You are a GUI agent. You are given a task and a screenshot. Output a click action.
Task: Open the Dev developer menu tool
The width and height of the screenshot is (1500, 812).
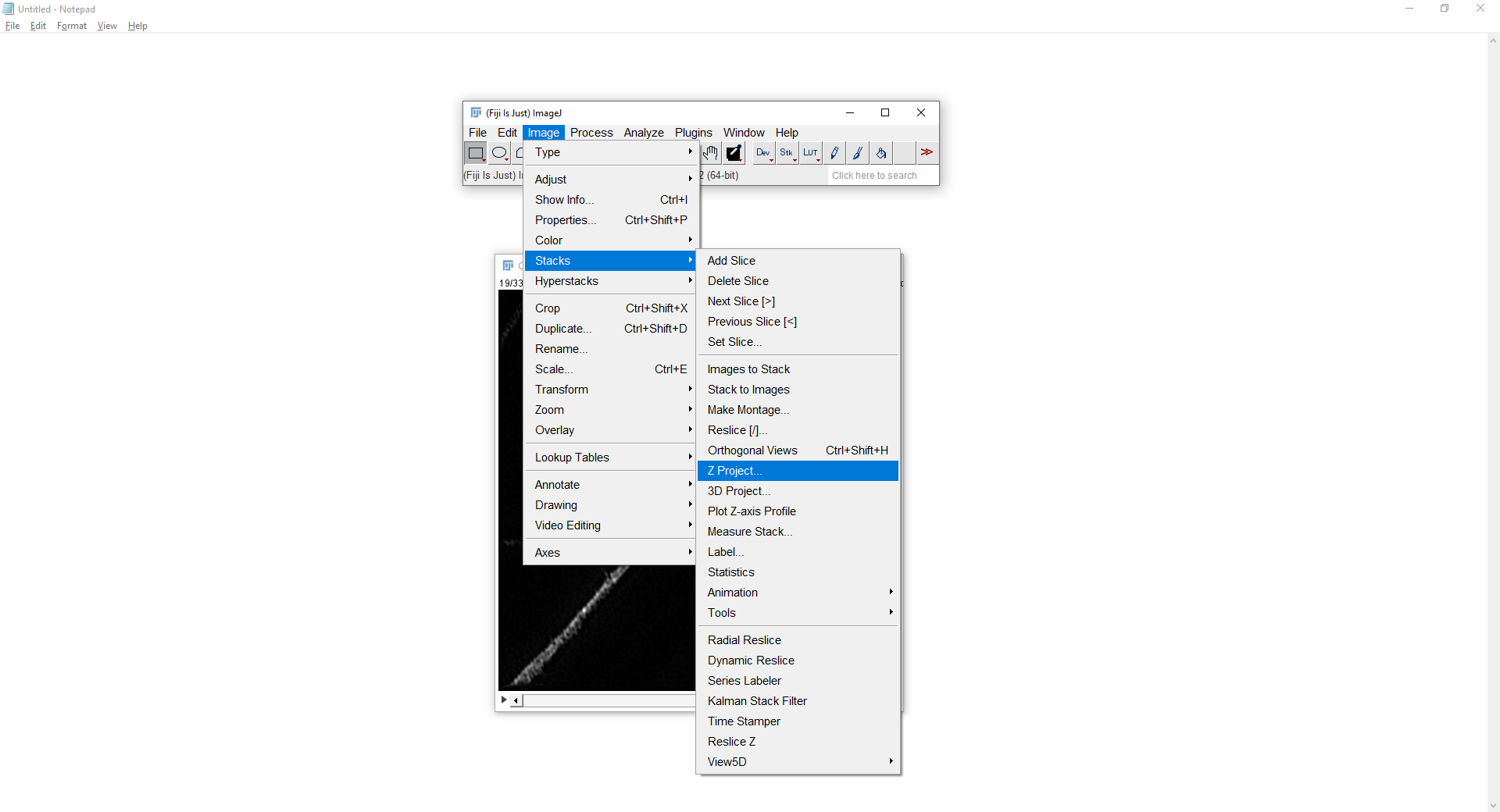[x=763, y=153]
